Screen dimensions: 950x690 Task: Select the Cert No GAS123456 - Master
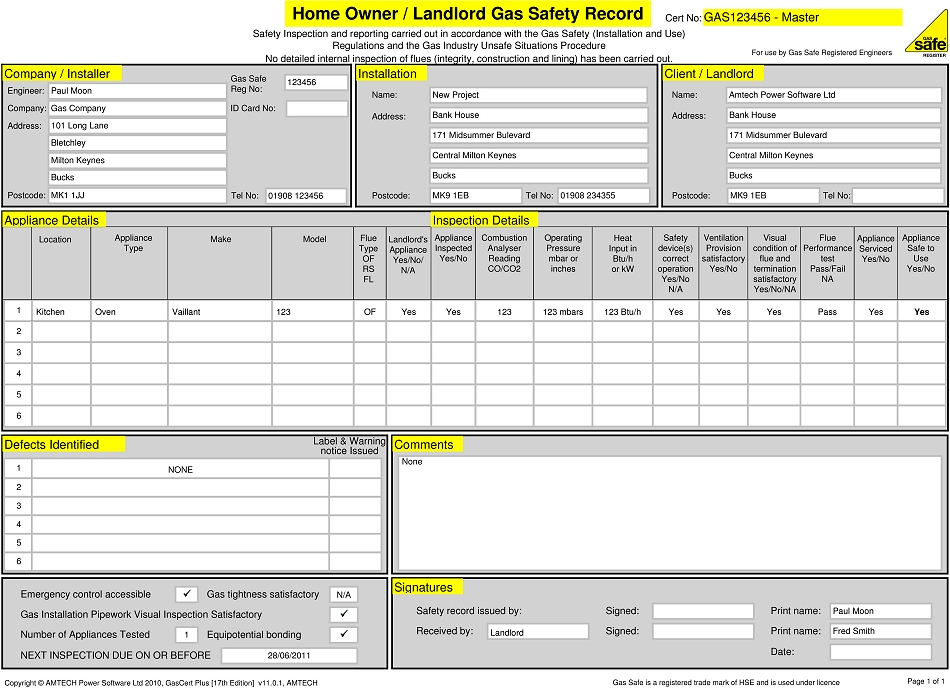[x=802, y=18]
